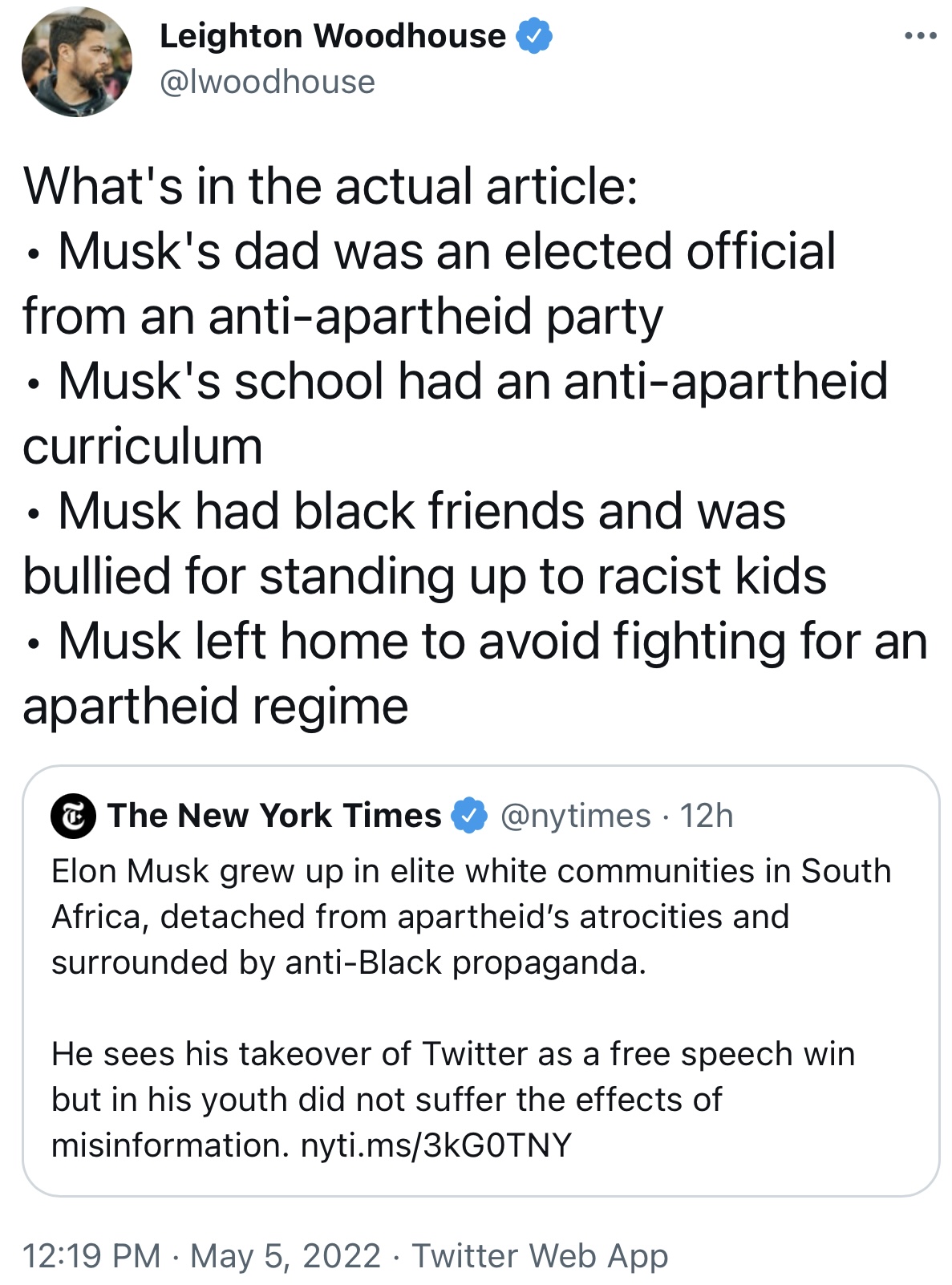952x1285 pixels.
Task: Open the nyti.ms/3kG0TNY article link
Action: [436, 1145]
